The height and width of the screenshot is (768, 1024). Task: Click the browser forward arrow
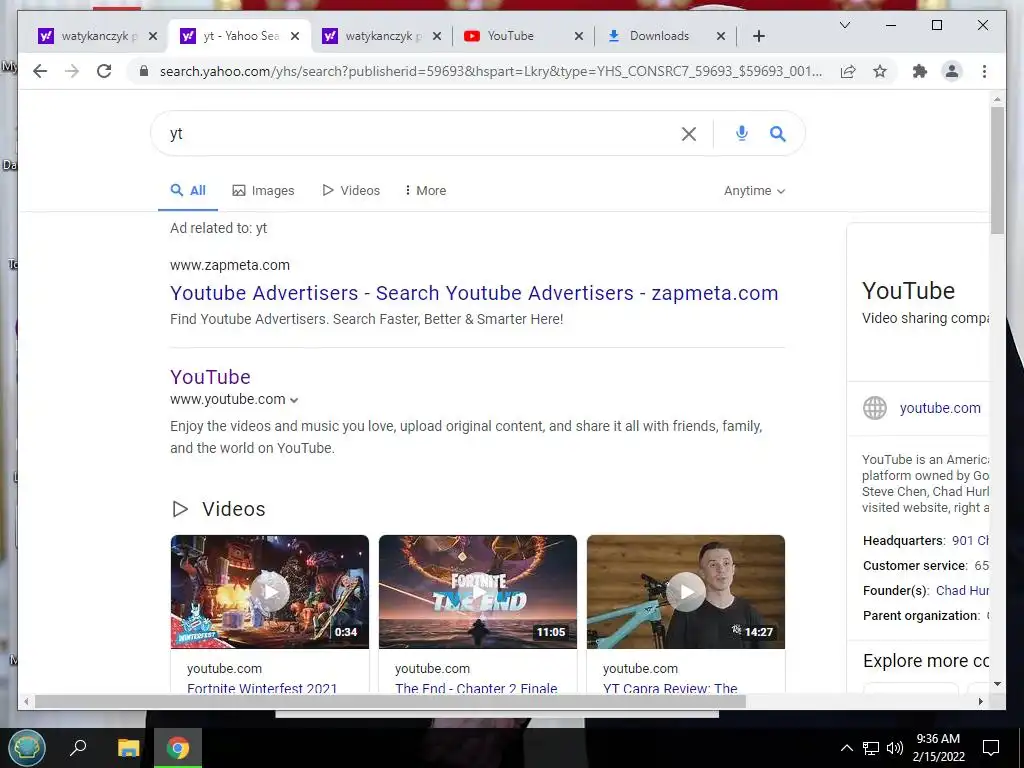point(72,71)
